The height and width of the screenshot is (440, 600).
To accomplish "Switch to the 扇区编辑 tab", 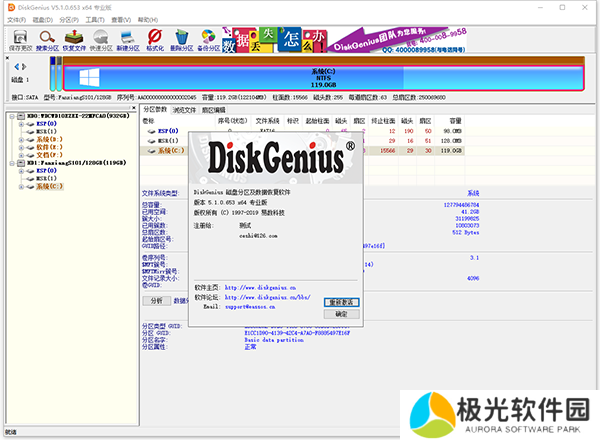I will pos(214,109).
